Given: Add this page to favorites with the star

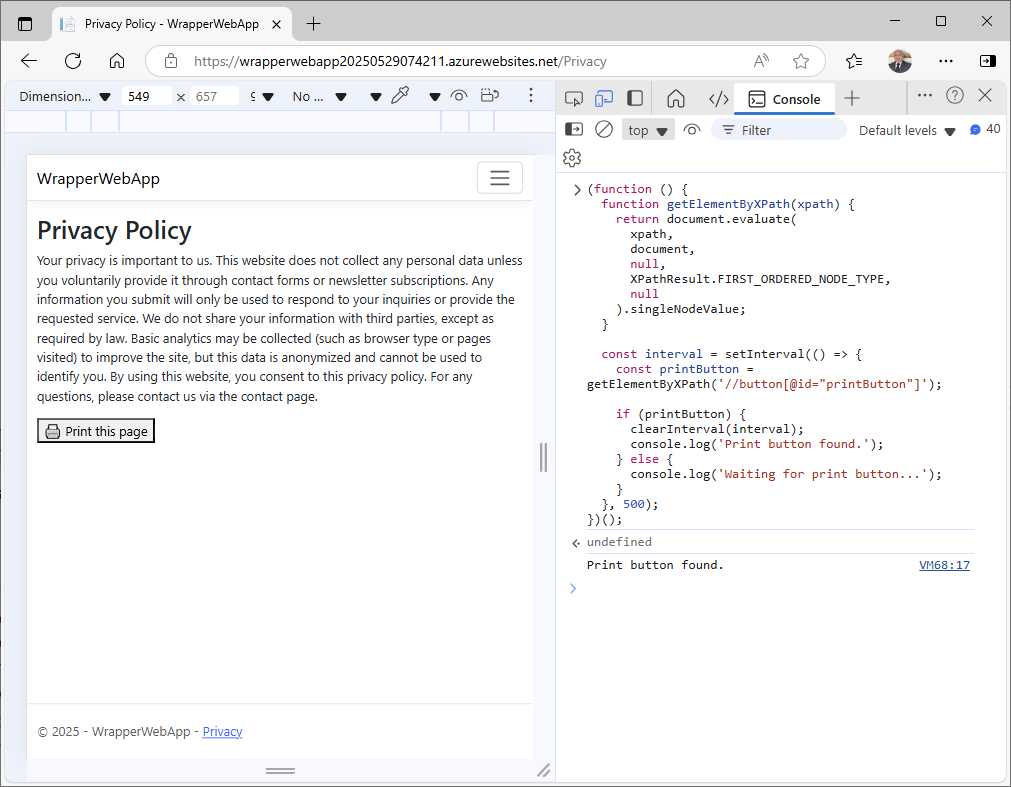Looking at the screenshot, I should (x=801, y=61).
